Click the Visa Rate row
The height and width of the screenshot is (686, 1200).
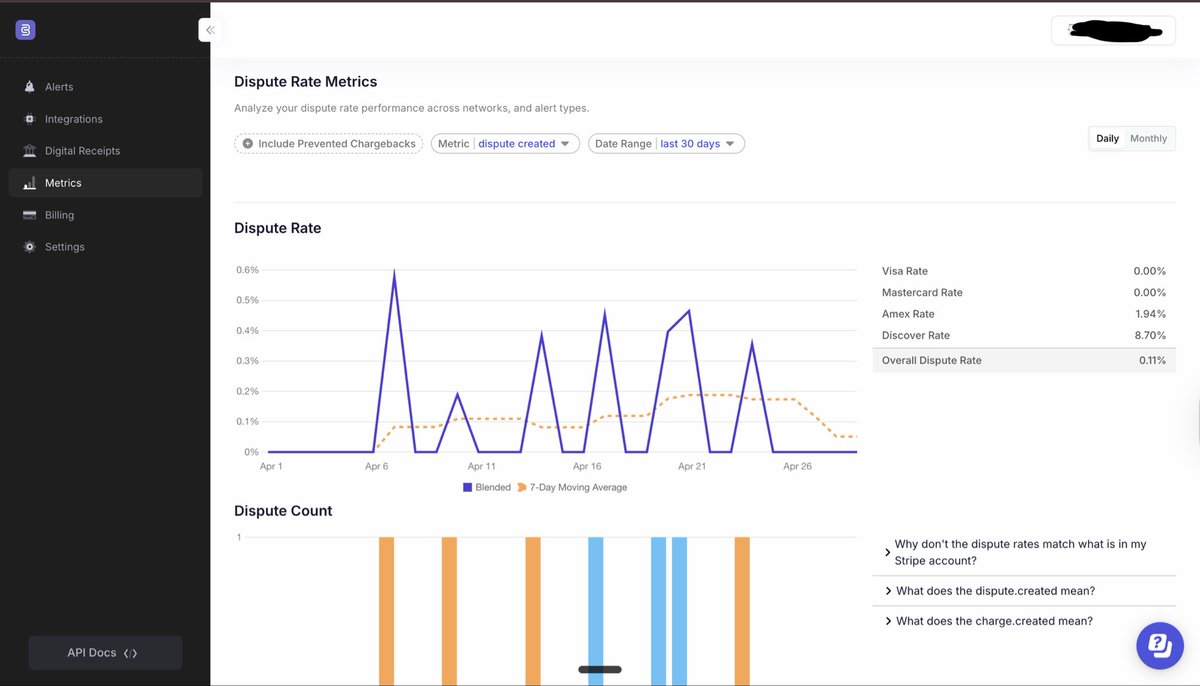[x=1024, y=271]
